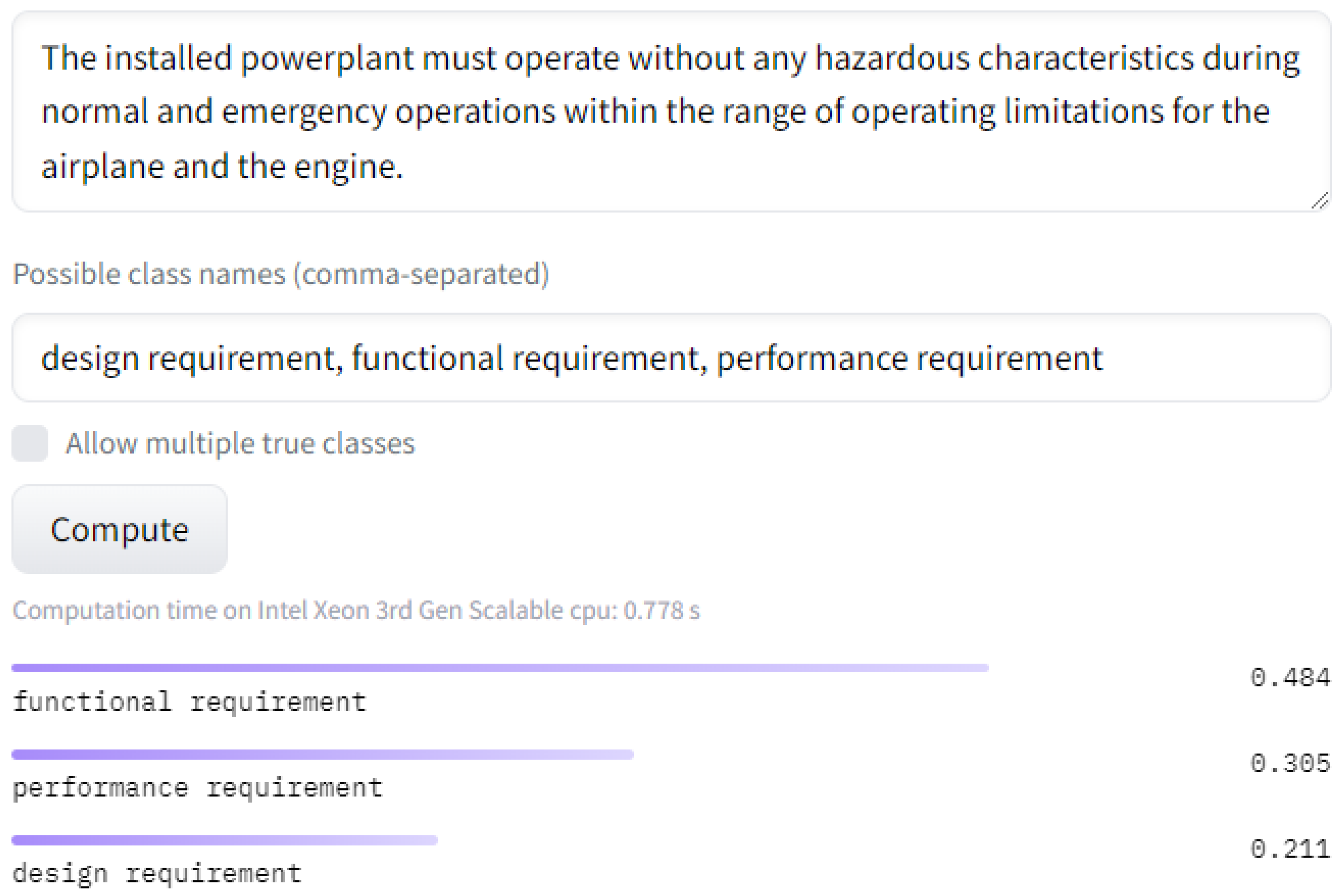Click the design requirement score bar
The width and height of the screenshot is (1343, 896).
click(225, 840)
